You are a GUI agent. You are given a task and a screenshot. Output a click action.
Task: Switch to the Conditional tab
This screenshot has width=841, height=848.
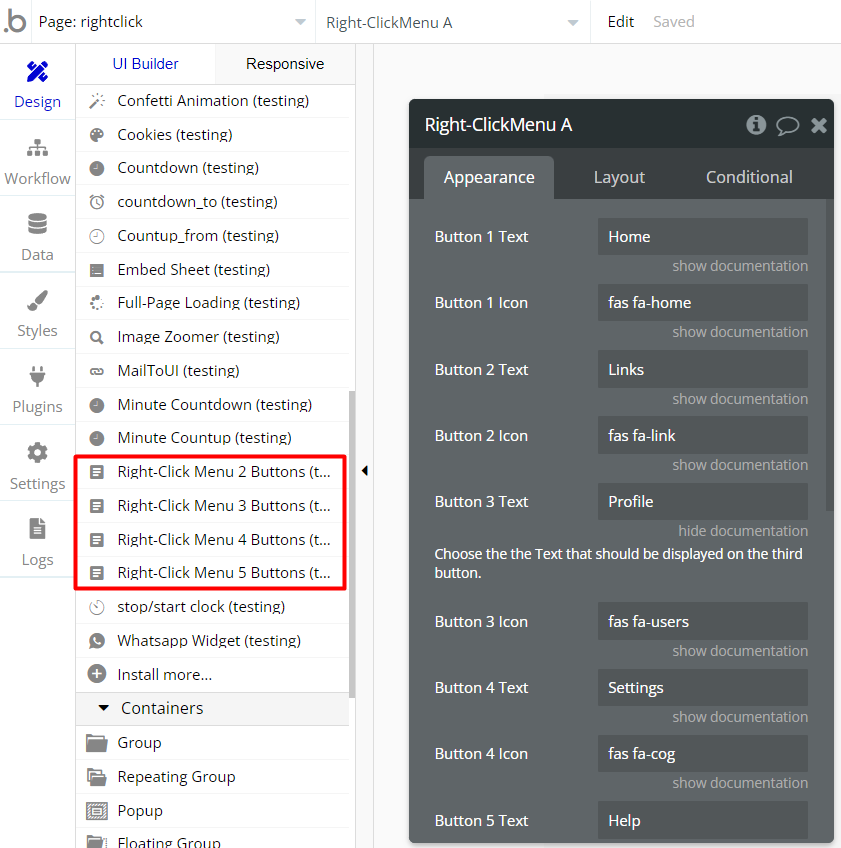[x=749, y=177]
